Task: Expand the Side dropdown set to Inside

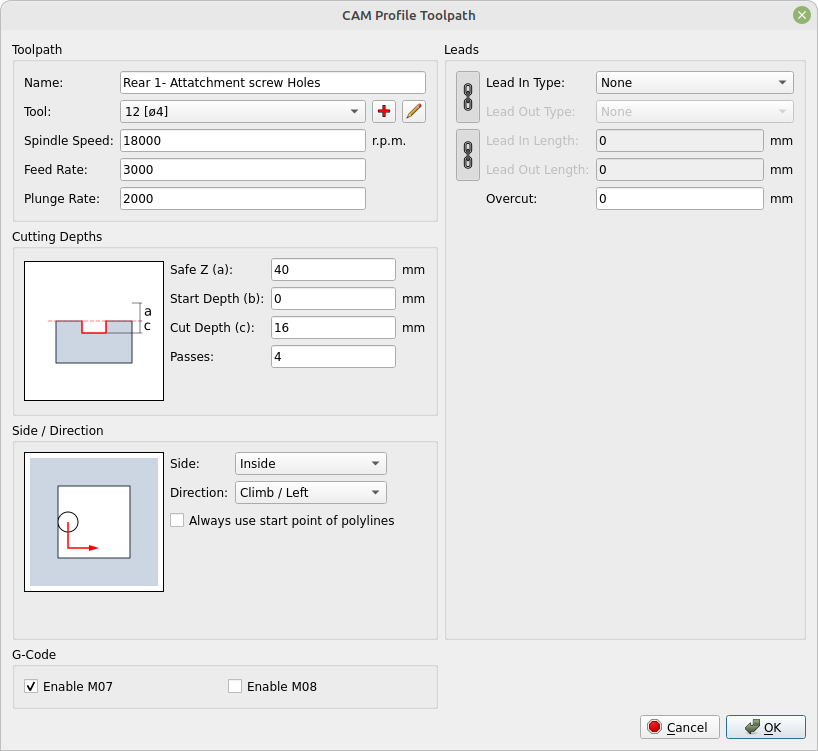Action: (310, 463)
